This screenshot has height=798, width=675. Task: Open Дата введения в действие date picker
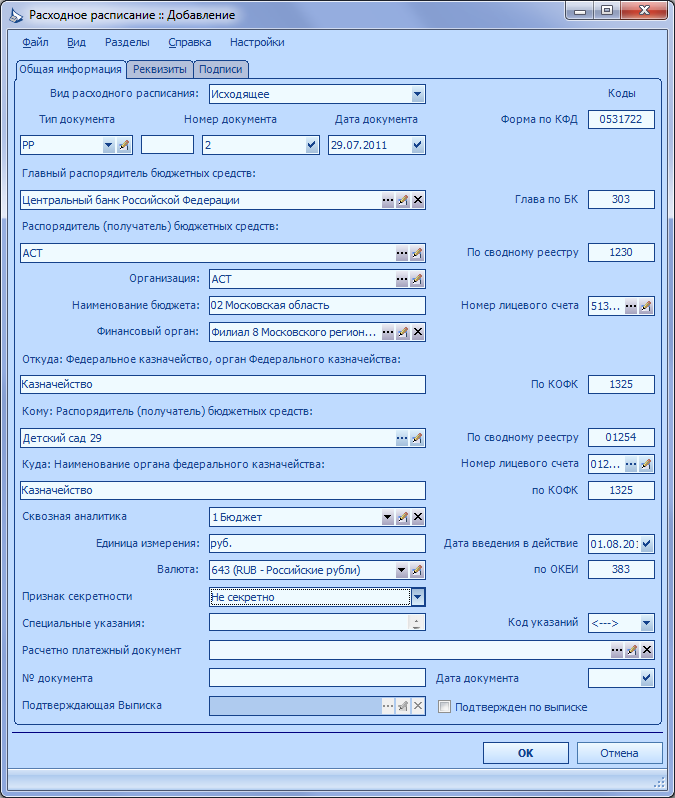pyautogui.click(x=646, y=544)
